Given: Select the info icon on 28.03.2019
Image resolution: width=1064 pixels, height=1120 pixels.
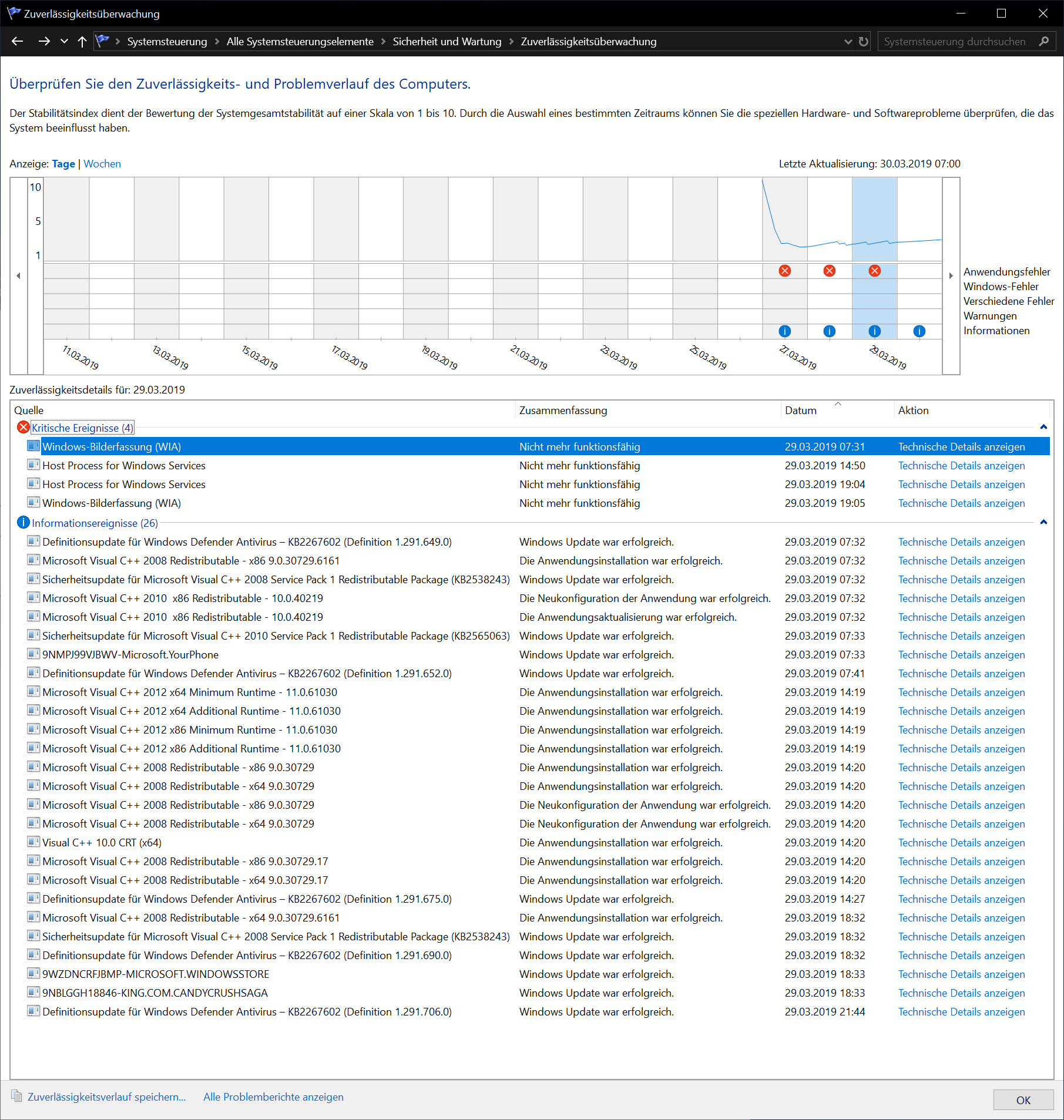Looking at the screenshot, I should pyautogui.click(x=830, y=331).
